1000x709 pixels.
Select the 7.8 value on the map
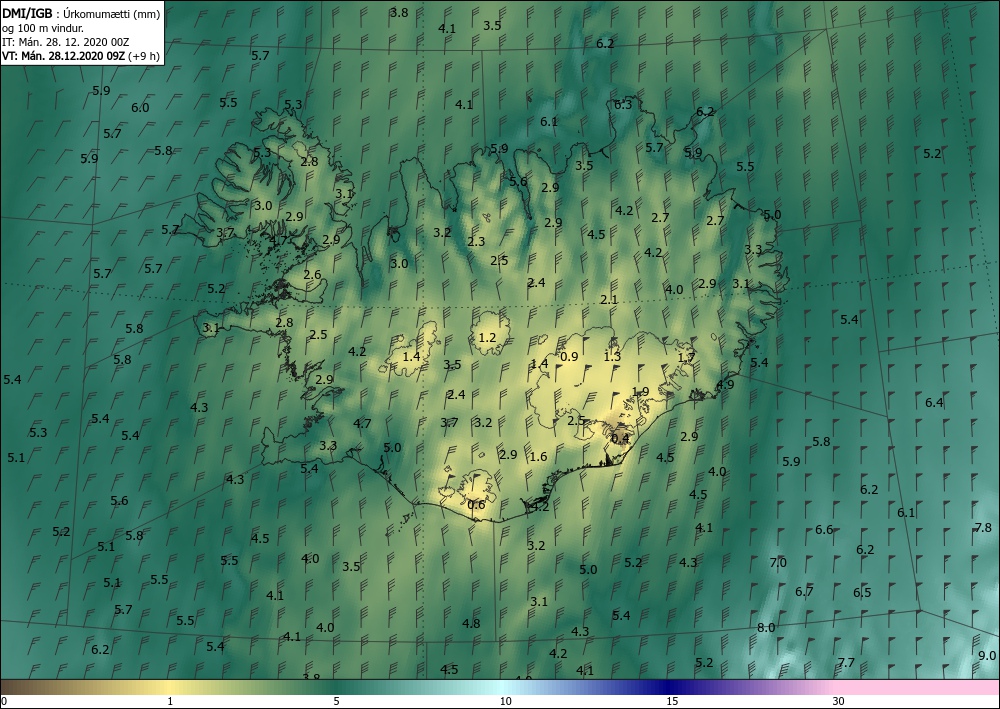[983, 527]
